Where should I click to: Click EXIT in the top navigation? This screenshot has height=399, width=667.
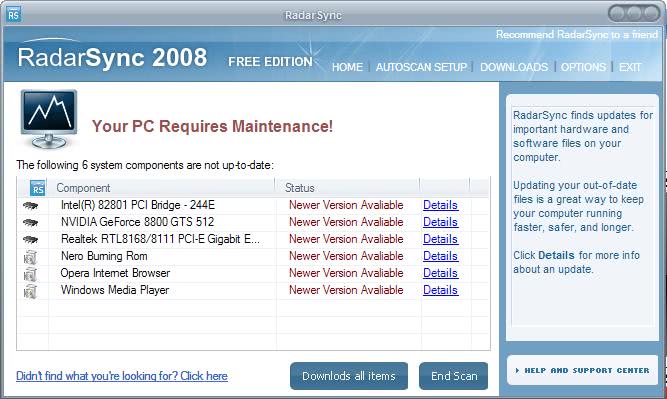tap(630, 67)
